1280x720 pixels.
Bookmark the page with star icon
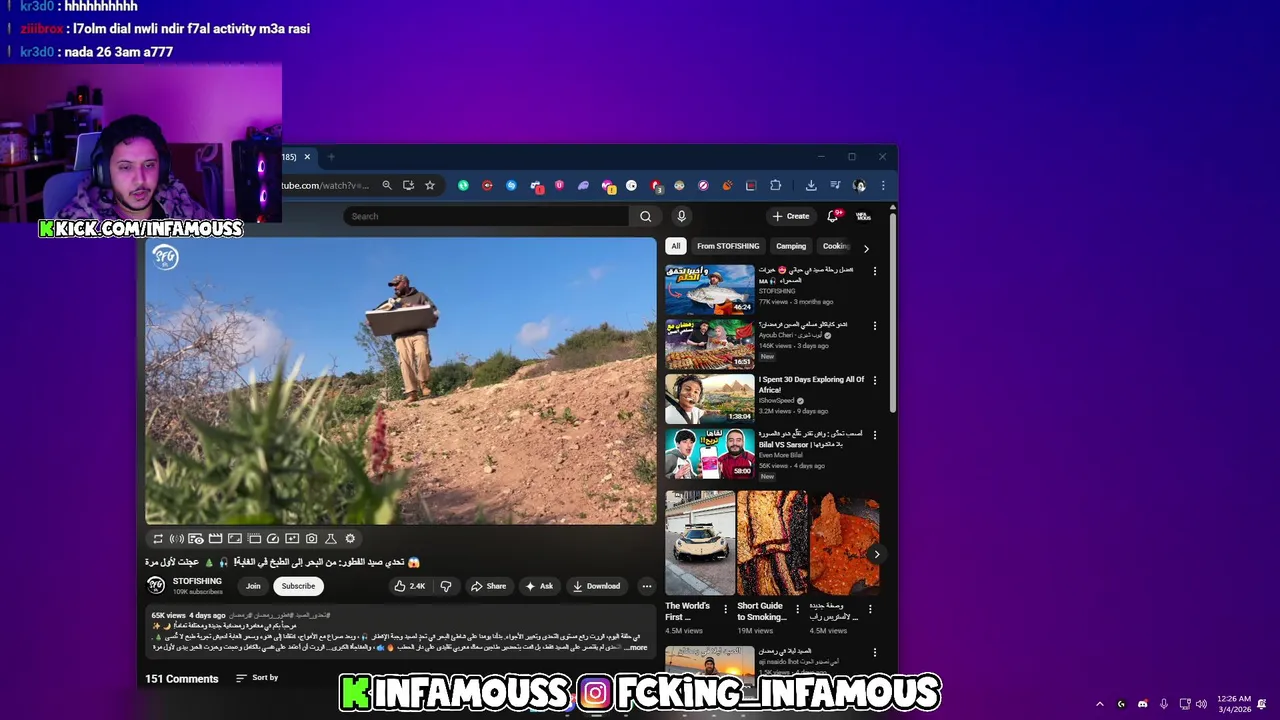[430, 185]
